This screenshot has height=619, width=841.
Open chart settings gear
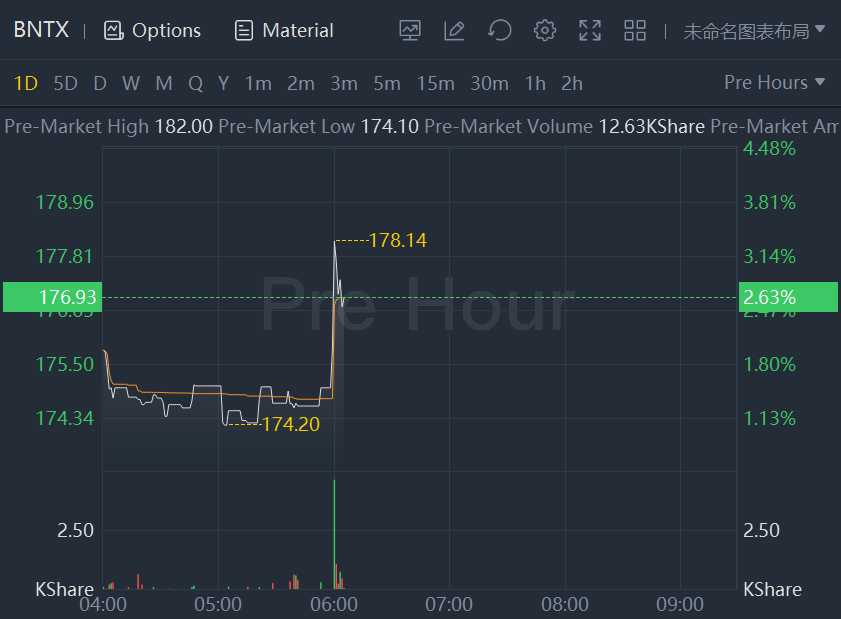[545, 30]
